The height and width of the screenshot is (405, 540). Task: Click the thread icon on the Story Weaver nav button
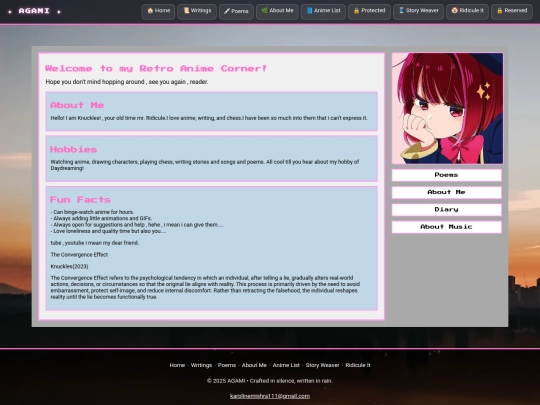pyautogui.click(x=401, y=11)
